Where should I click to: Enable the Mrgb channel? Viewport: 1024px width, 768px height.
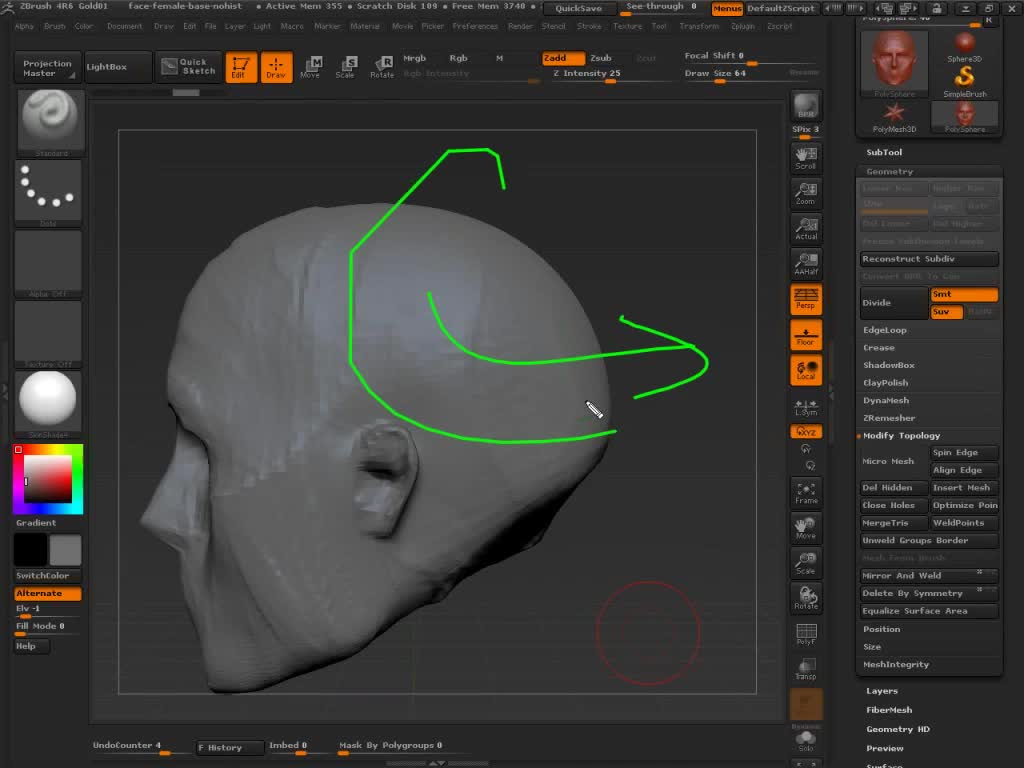pyautogui.click(x=414, y=58)
